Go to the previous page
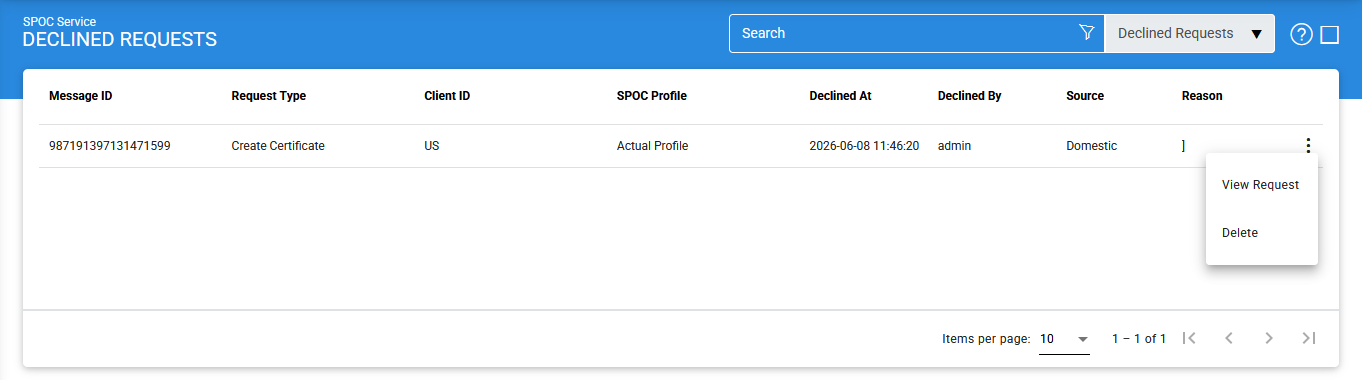 tap(1229, 338)
